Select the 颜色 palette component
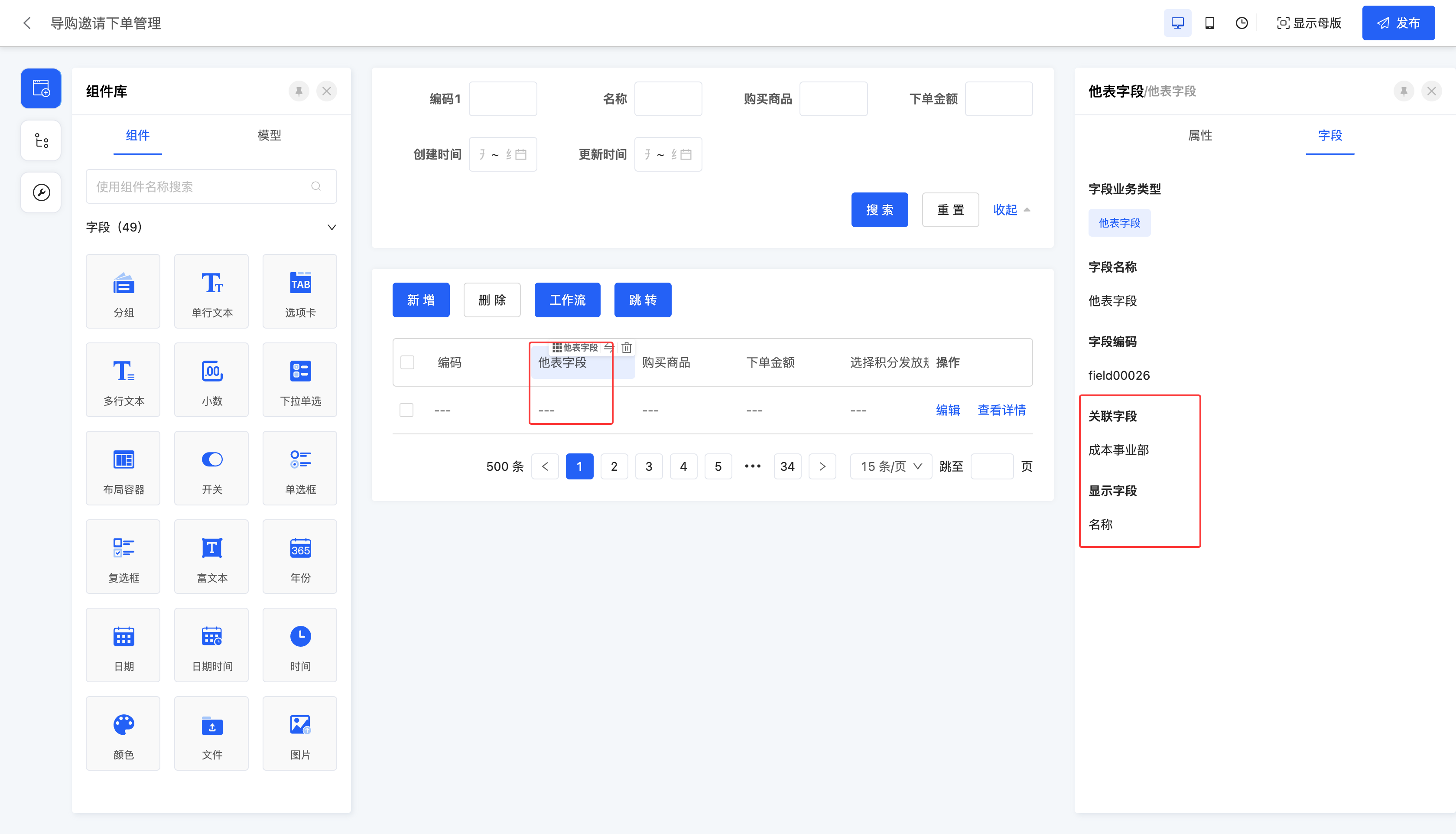1456x834 pixels. (123, 733)
